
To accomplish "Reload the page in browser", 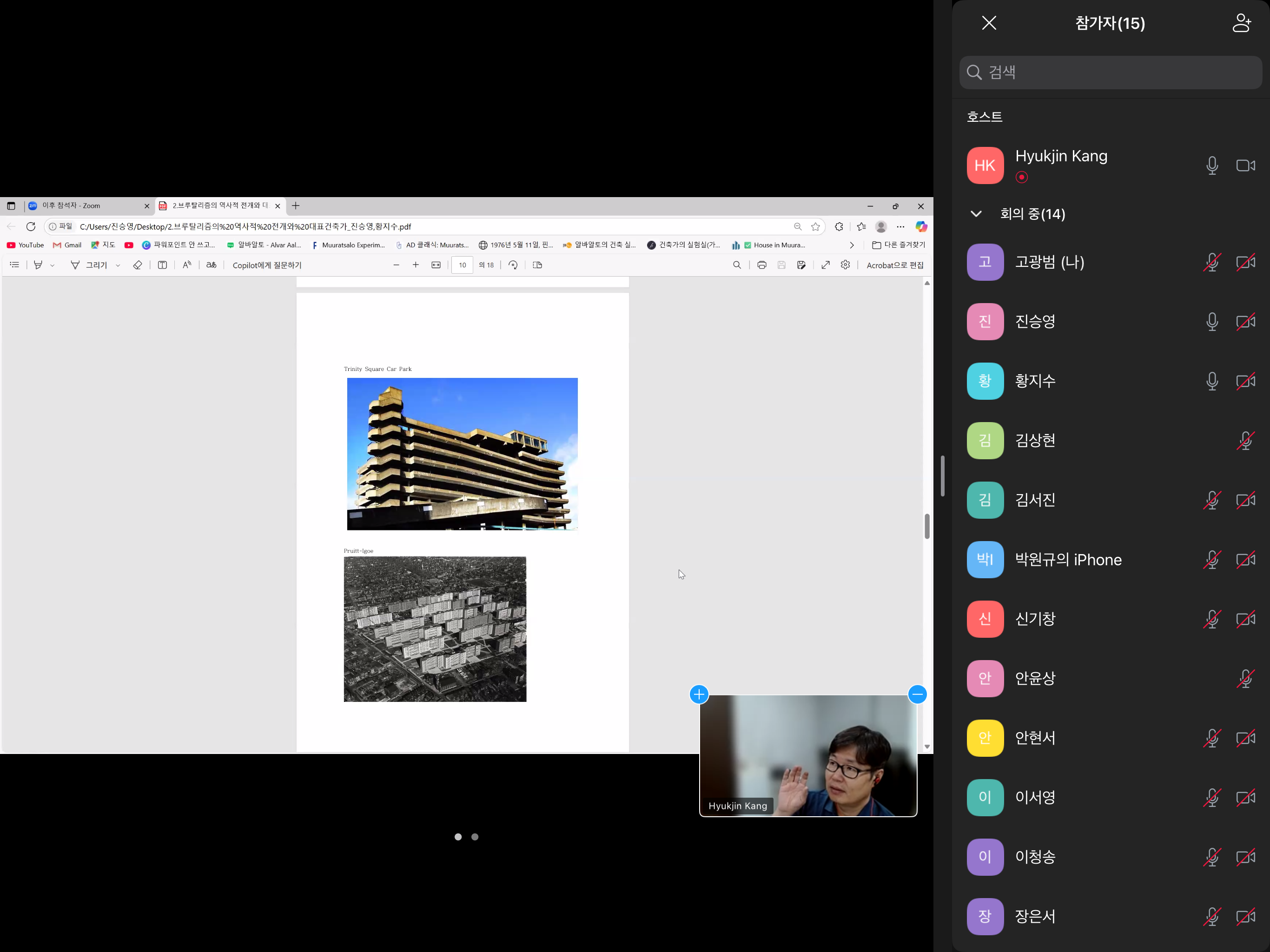I will coord(31,227).
